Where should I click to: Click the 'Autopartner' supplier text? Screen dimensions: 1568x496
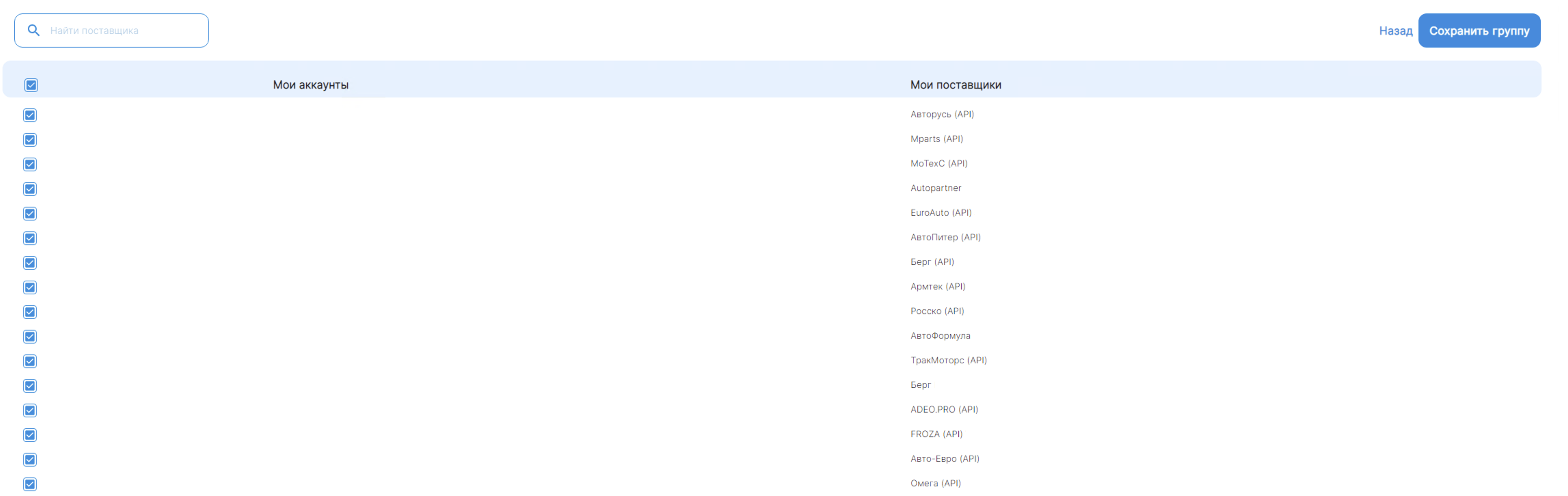click(935, 188)
